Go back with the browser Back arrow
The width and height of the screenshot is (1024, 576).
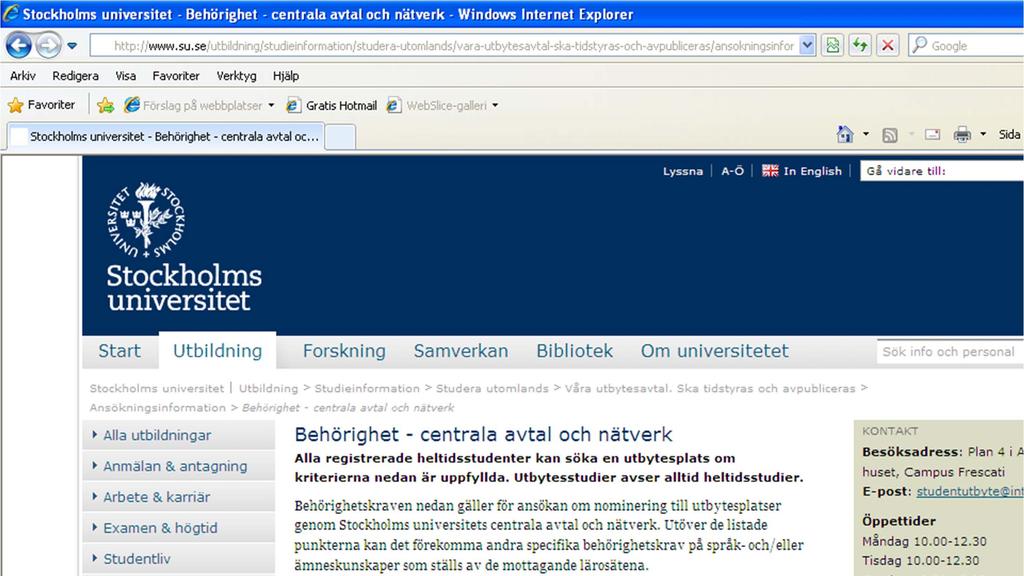pos(18,46)
